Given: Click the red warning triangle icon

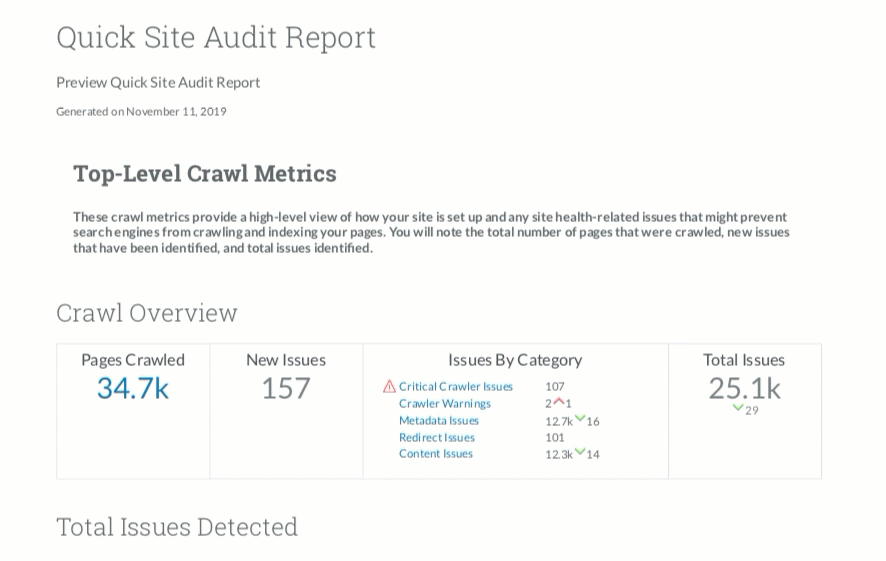Looking at the screenshot, I should click(389, 387).
